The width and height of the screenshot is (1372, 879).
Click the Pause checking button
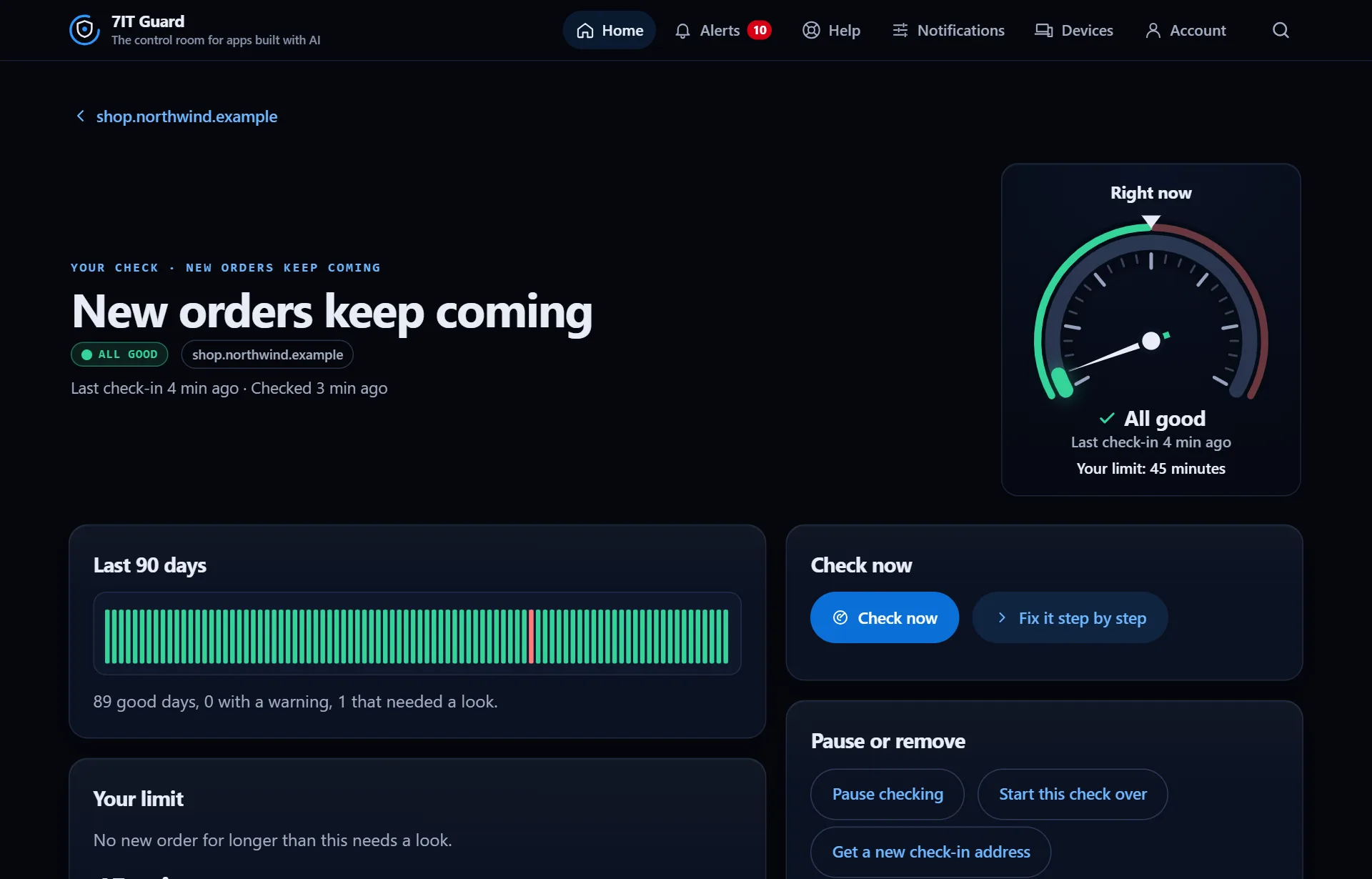[x=888, y=794]
